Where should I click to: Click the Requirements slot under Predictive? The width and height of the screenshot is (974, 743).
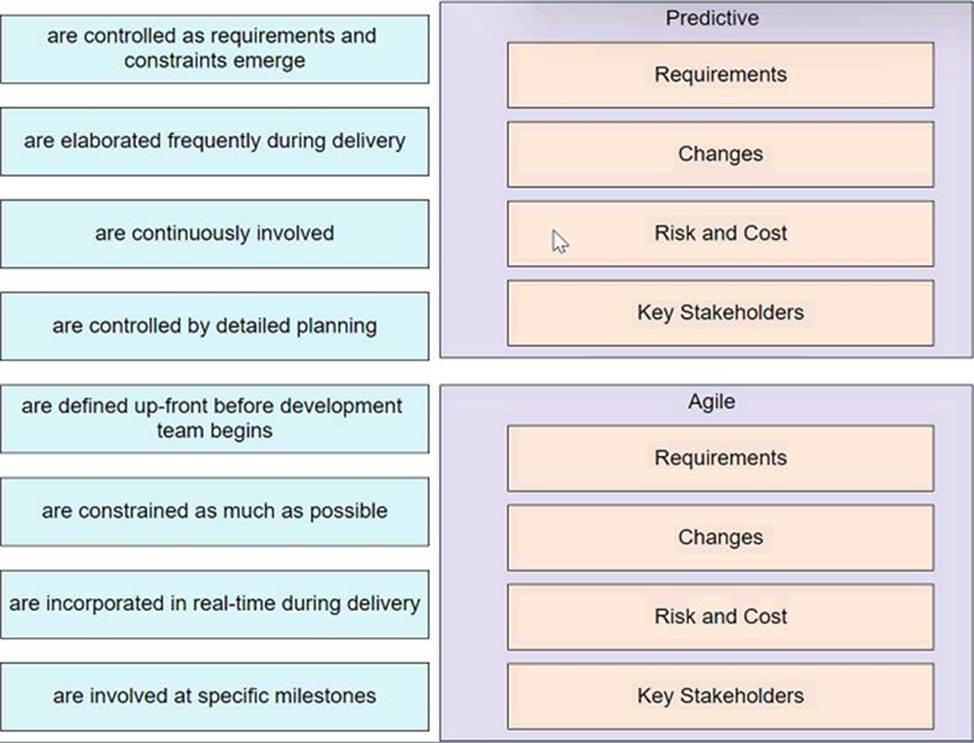[x=720, y=75]
